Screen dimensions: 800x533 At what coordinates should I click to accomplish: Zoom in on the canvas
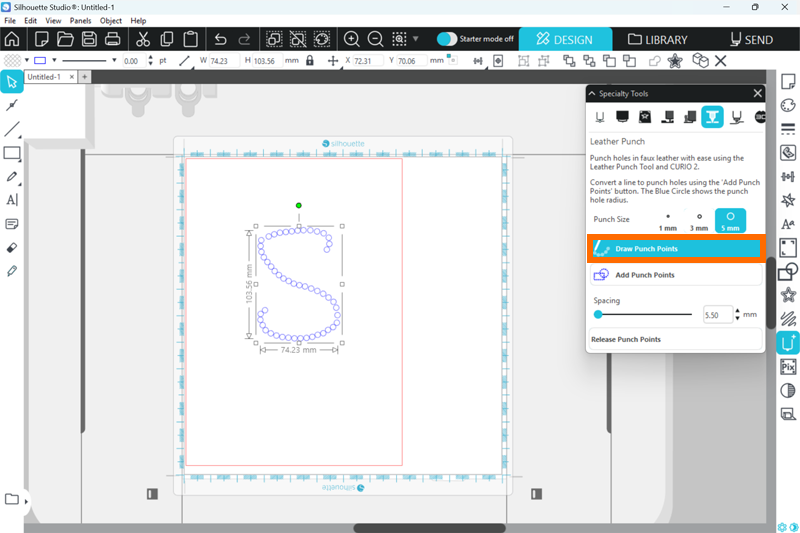pos(352,40)
